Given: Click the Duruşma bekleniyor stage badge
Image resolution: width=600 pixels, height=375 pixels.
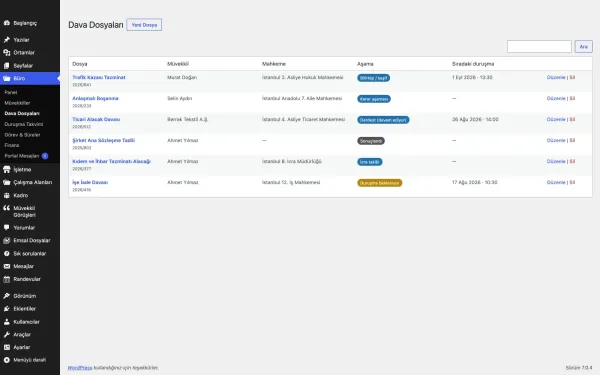Looking at the screenshot, I should (380, 183).
